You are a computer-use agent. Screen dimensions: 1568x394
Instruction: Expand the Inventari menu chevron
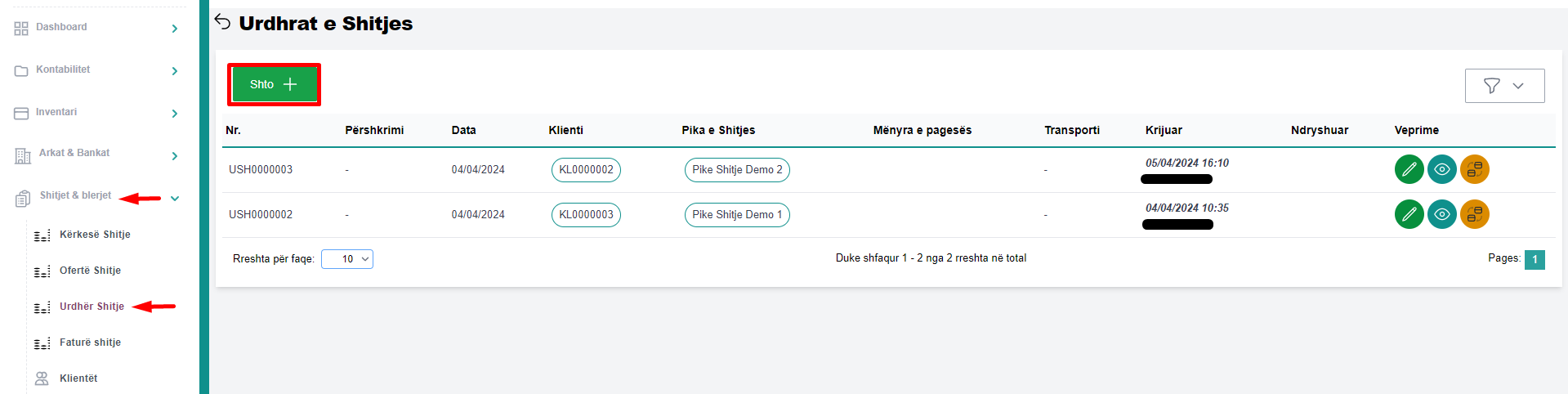click(175, 114)
